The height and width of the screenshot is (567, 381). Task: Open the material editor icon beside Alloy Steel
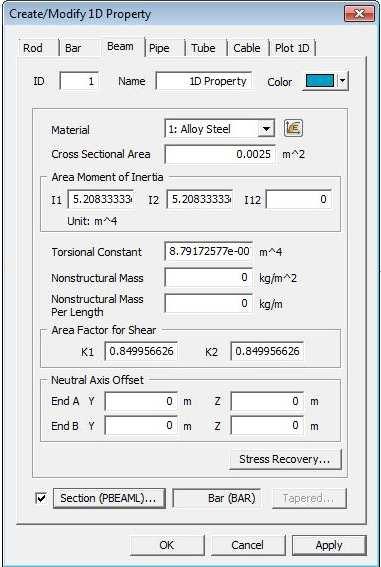293,128
